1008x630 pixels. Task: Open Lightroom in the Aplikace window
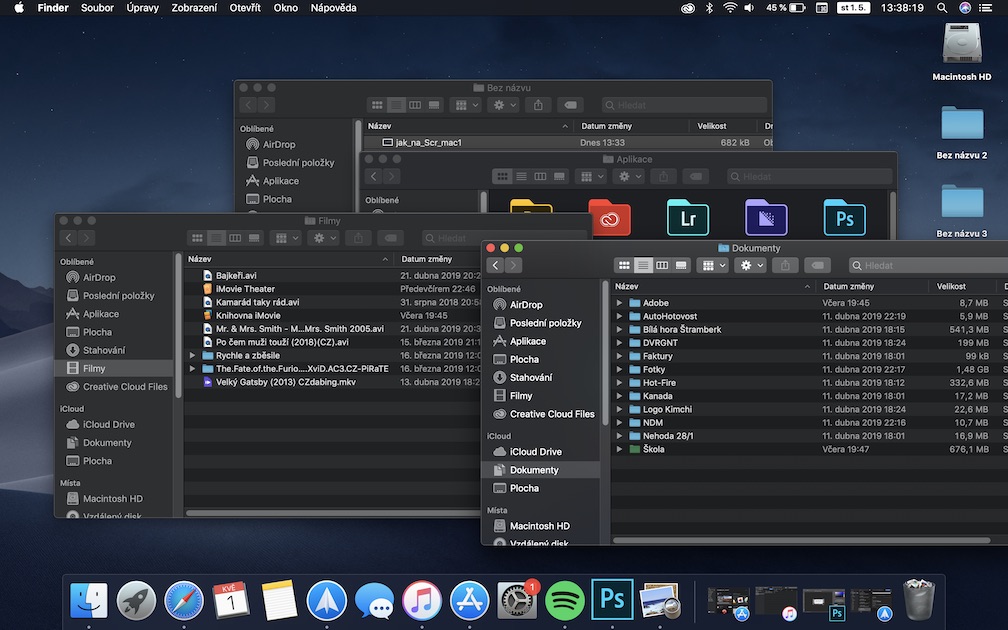point(688,217)
